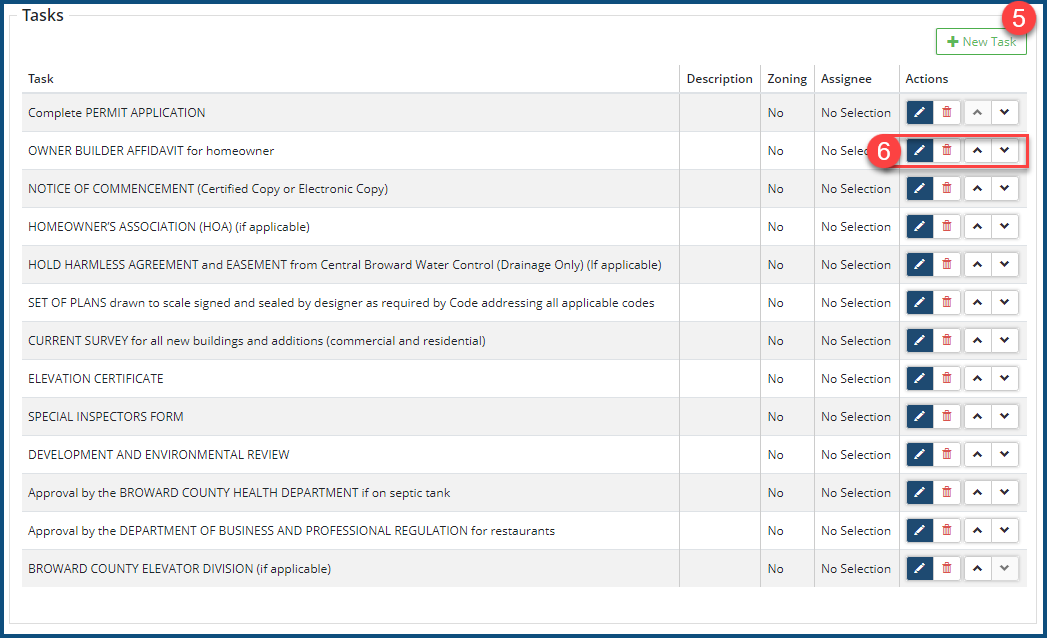Viewport: 1047px width, 638px height.
Task: Move BROWARD COUNTY ELEVATOR DIVISION task up
Action: 978,569
